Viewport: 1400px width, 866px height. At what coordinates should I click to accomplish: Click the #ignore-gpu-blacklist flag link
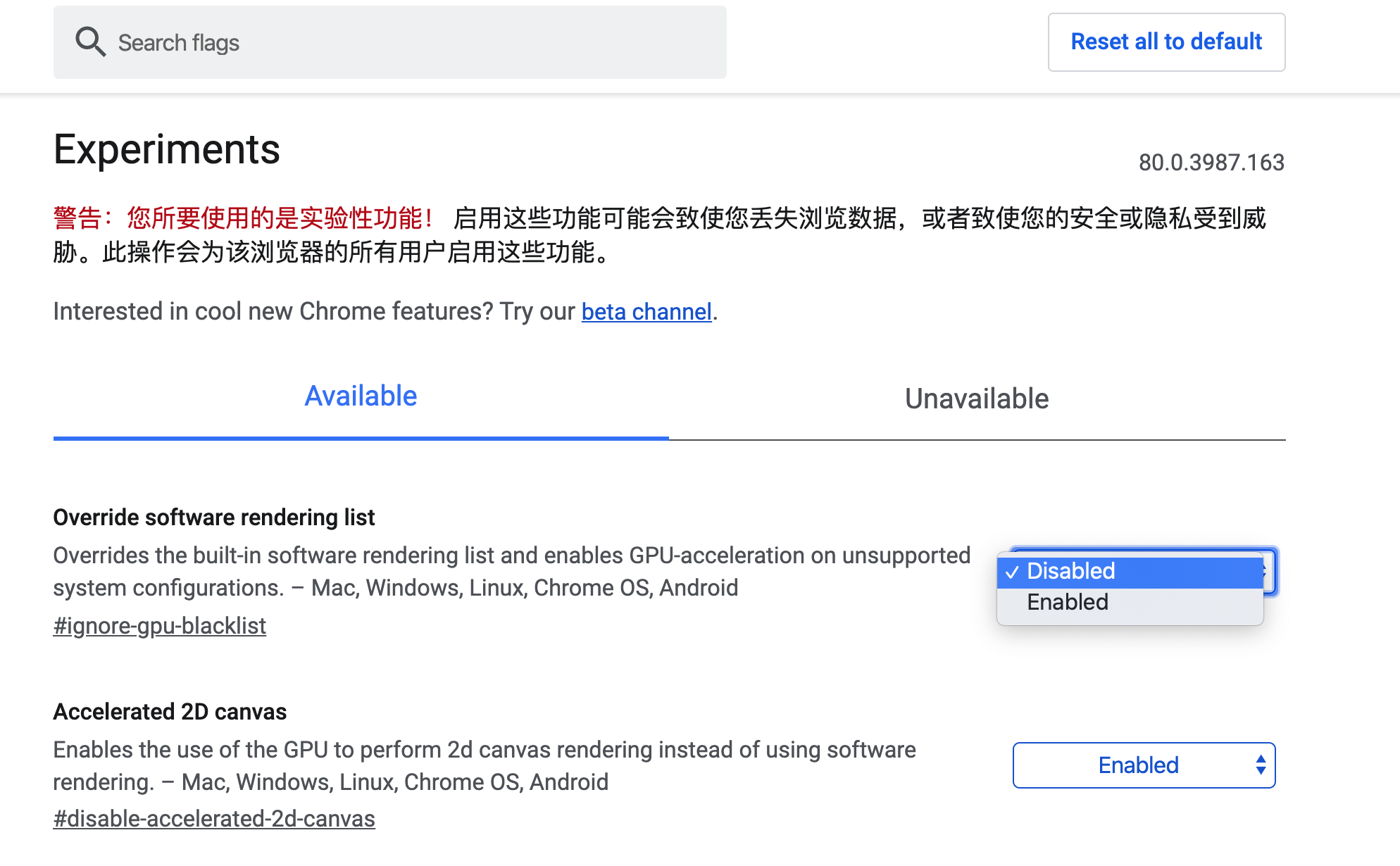coord(159,625)
